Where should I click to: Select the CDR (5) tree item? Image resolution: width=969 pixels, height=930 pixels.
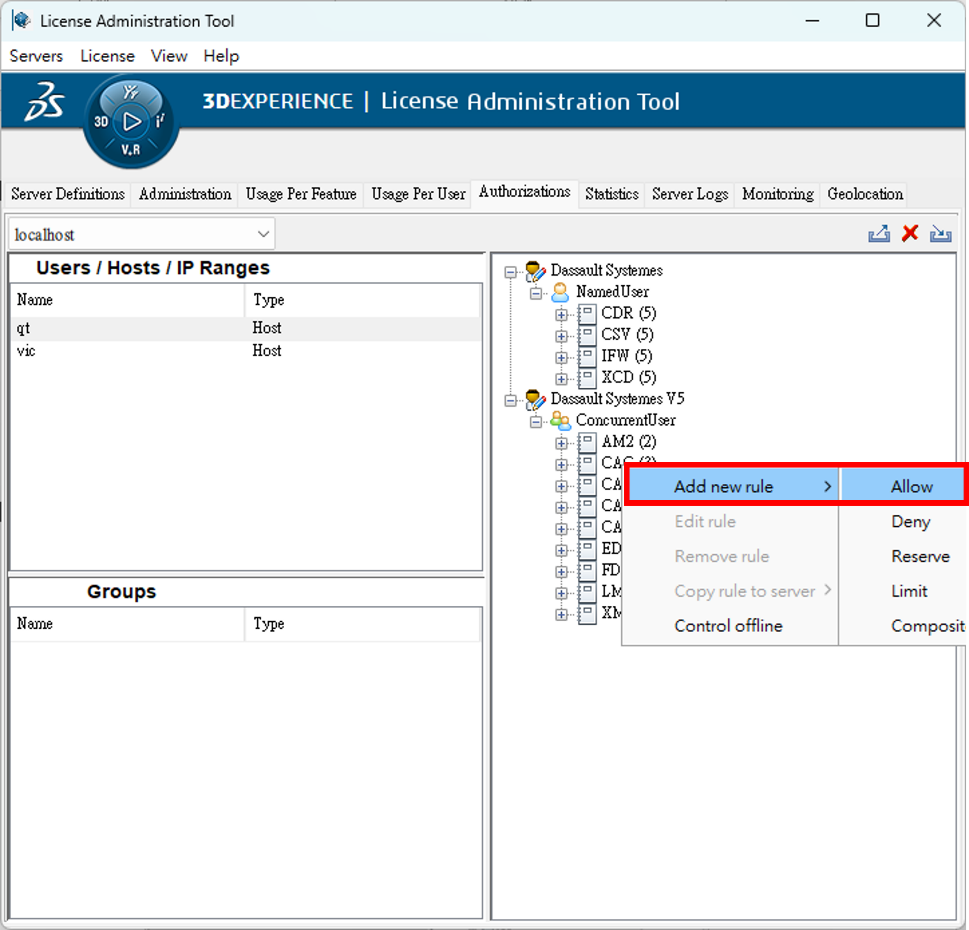(628, 313)
